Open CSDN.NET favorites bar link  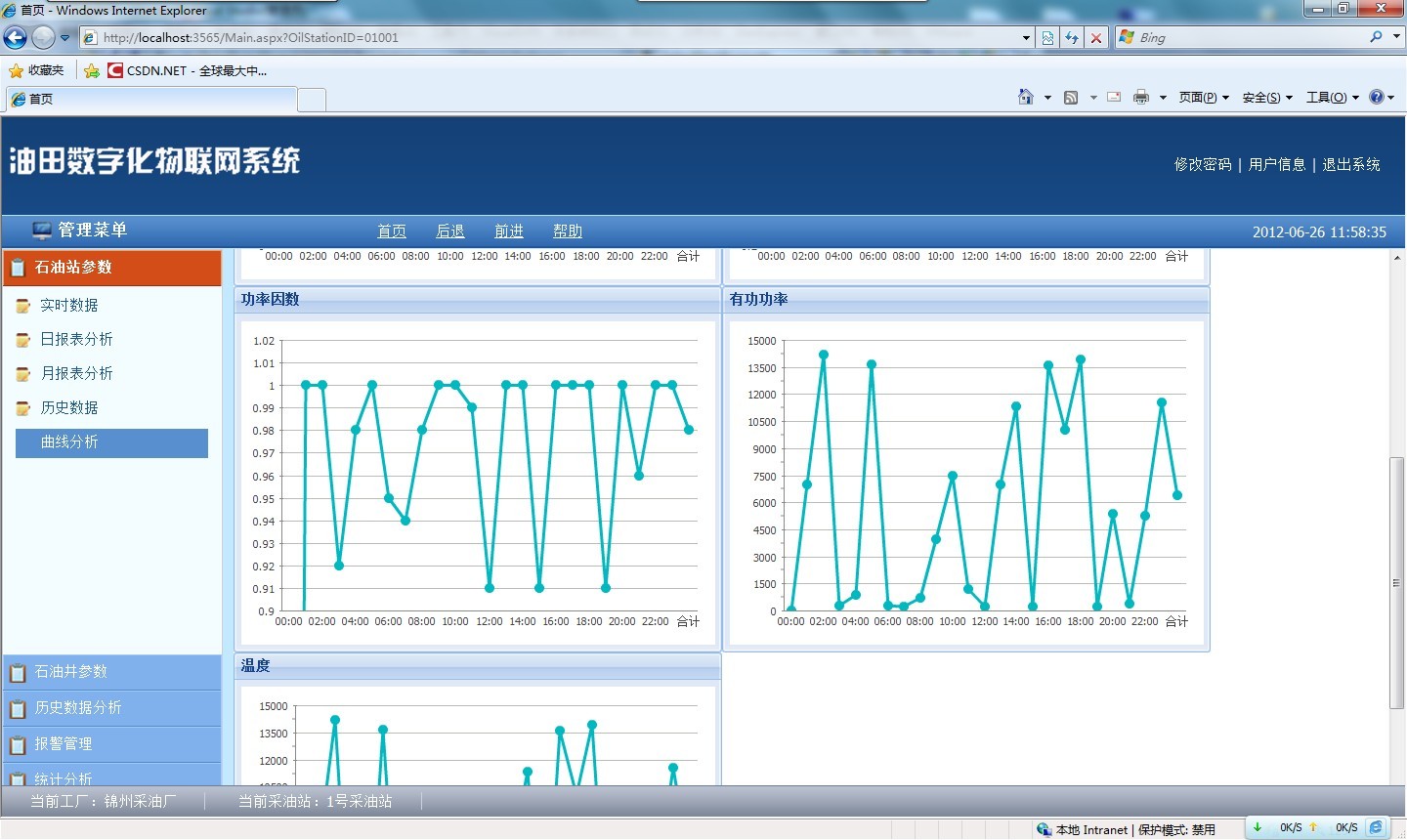[187, 70]
